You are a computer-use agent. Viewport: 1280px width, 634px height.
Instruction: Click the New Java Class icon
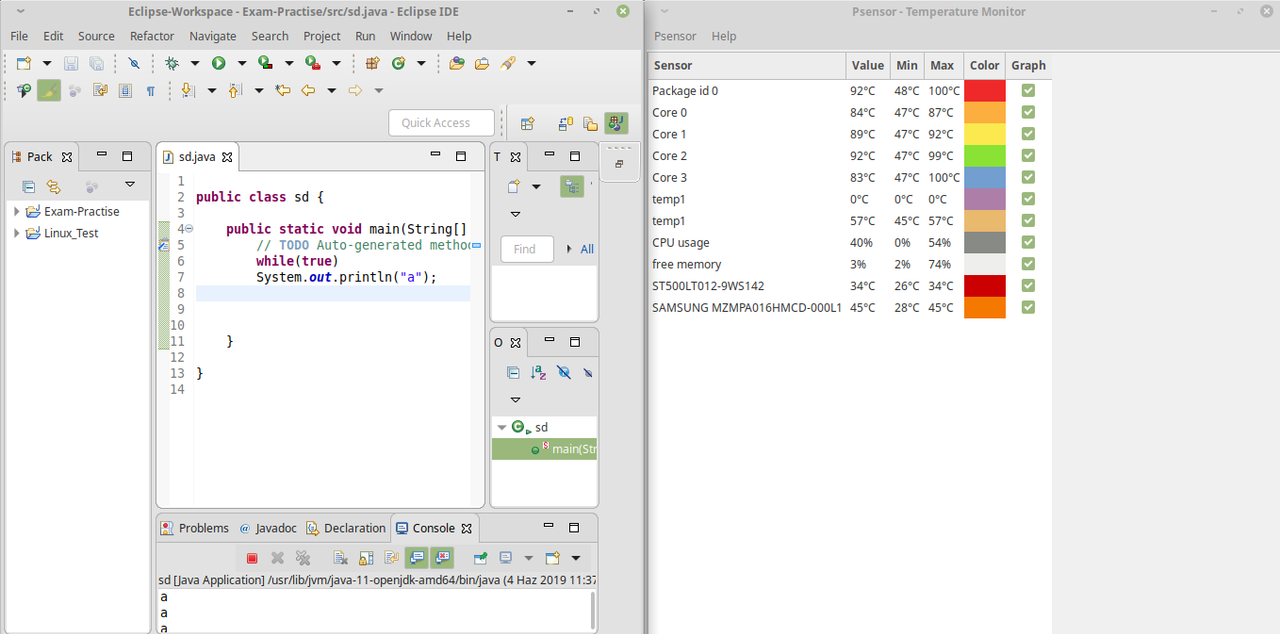tap(399, 63)
